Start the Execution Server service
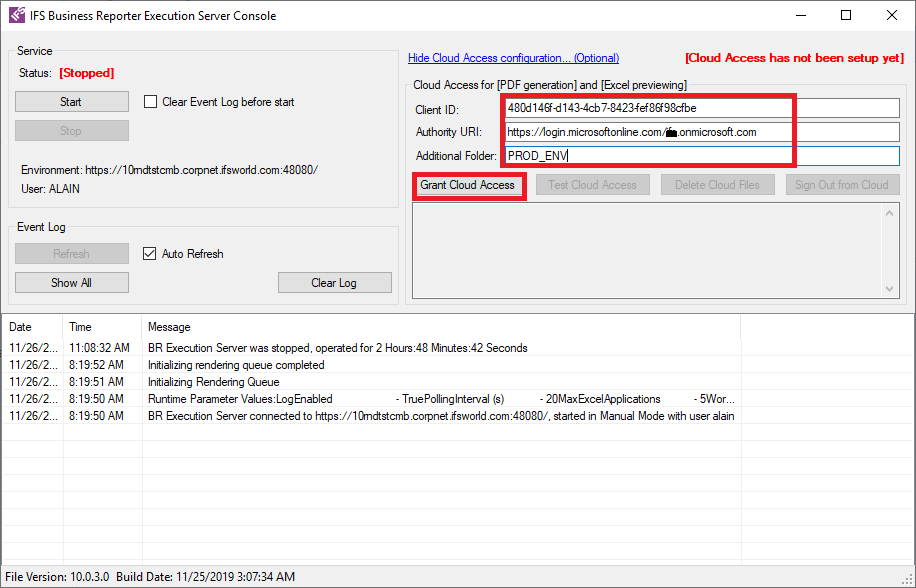The height and width of the screenshot is (588, 916). 72,102
